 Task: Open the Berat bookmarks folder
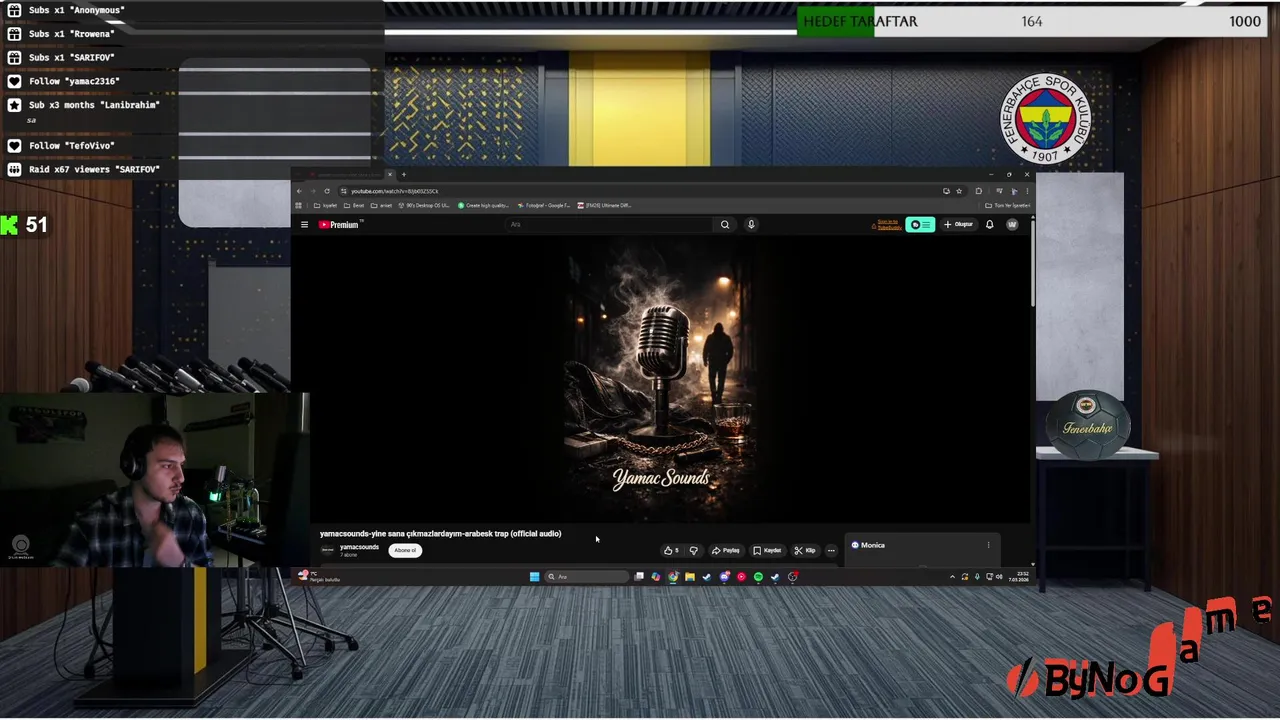click(354, 205)
